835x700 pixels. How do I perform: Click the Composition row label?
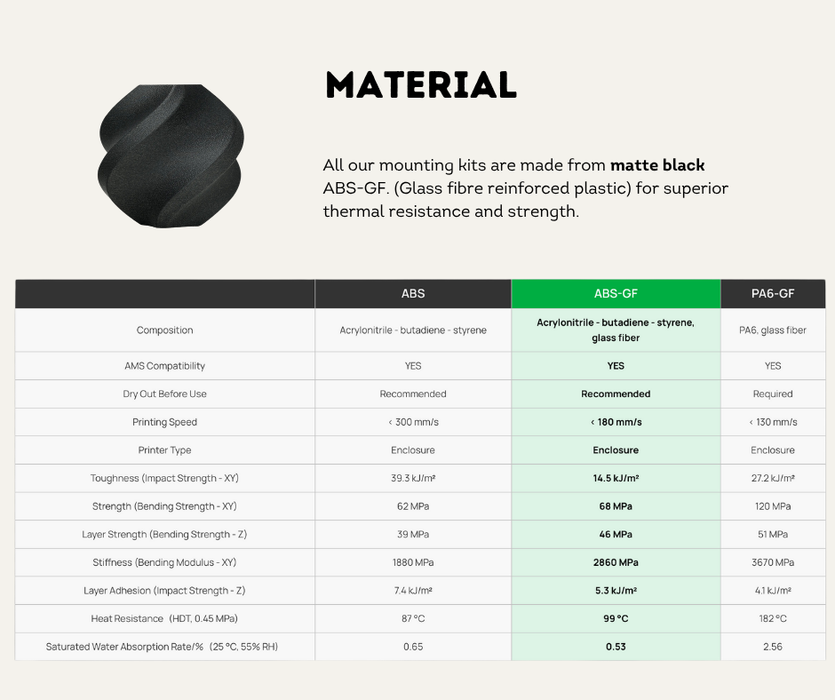point(165,330)
